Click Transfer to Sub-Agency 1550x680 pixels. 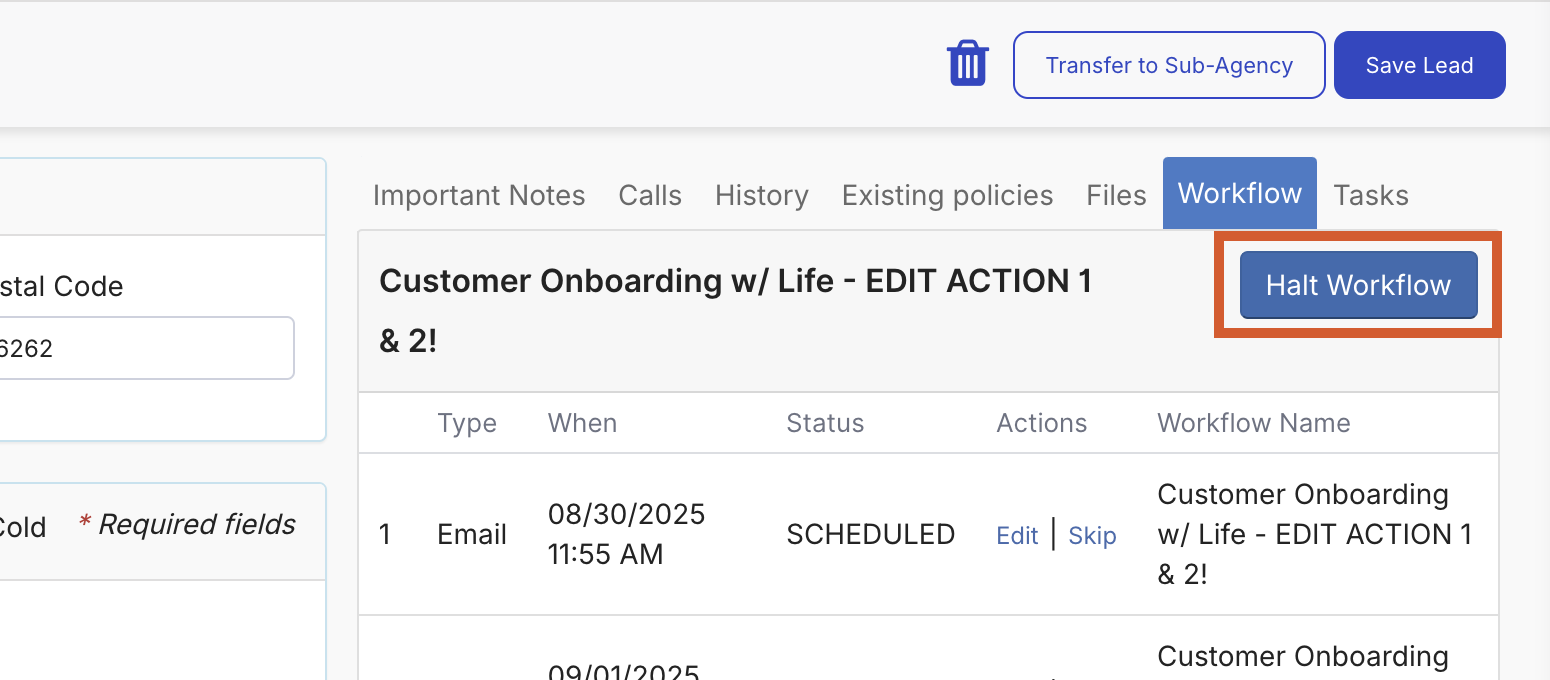(1168, 64)
